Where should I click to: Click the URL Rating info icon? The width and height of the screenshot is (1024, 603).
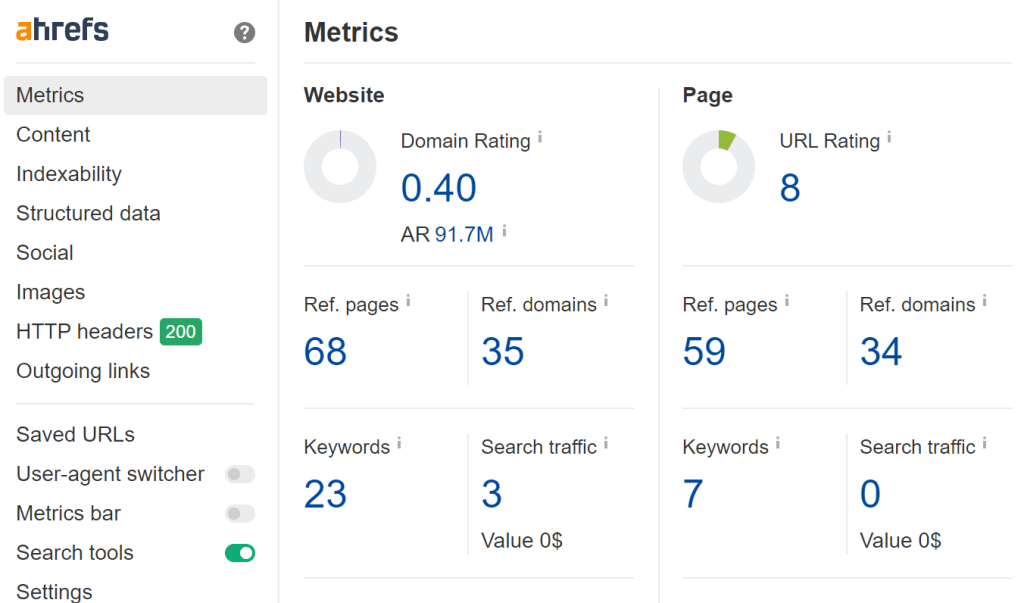point(889,137)
